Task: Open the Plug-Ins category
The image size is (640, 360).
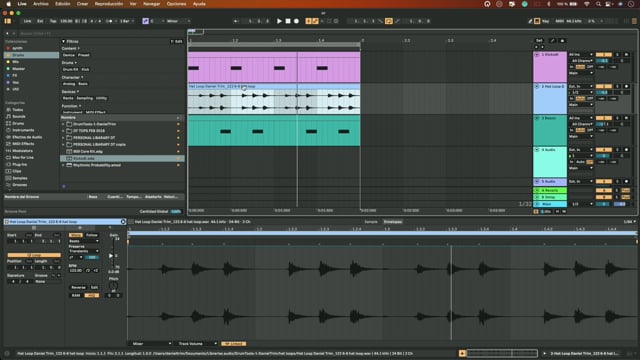Action: [19, 164]
